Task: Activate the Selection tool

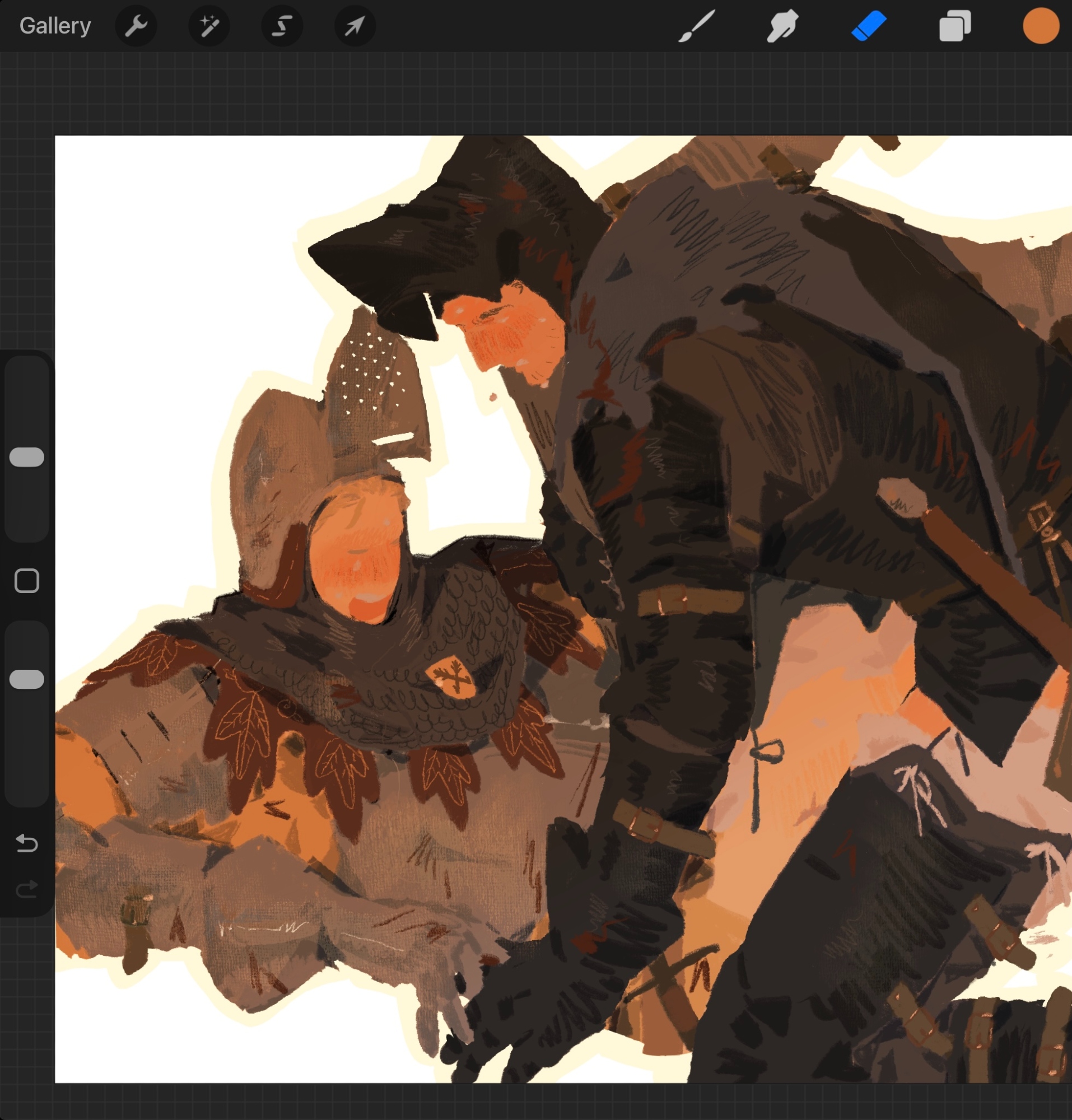Action: pos(282,26)
